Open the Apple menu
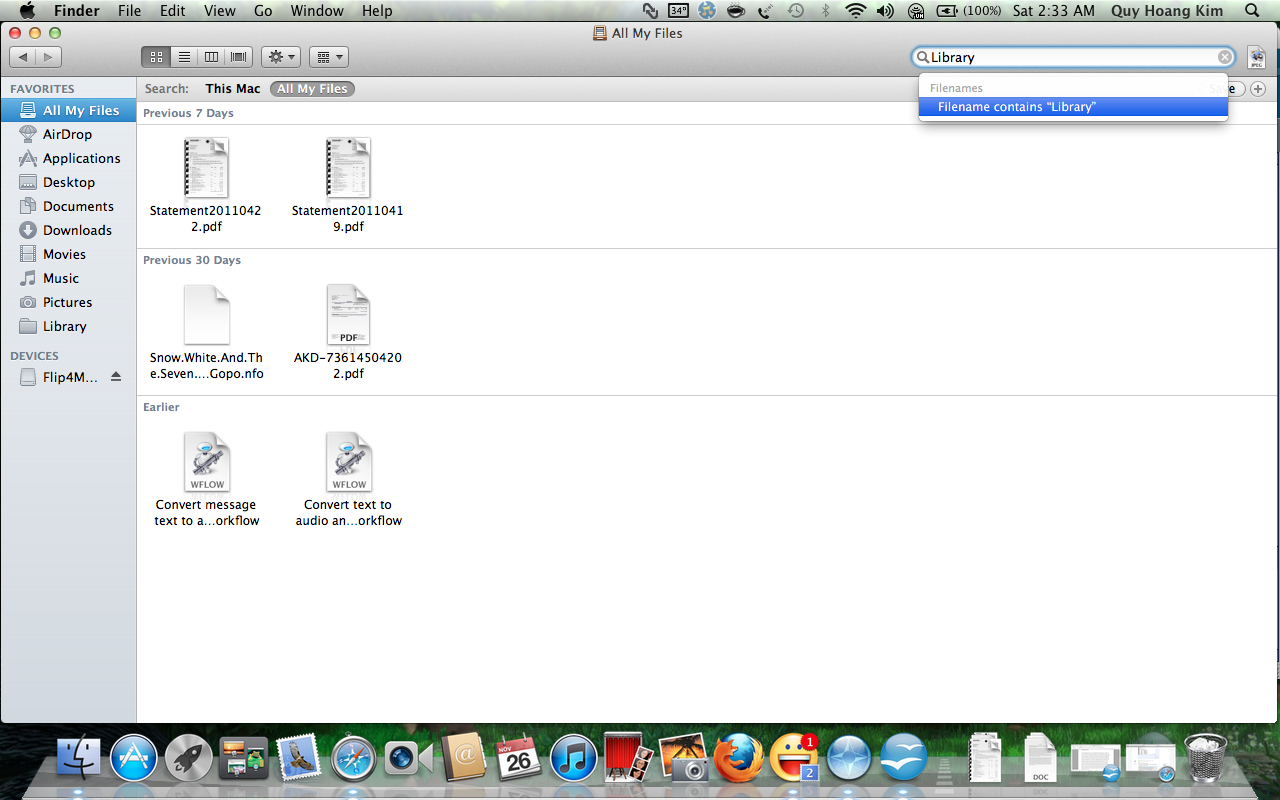The width and height of the screenshot is (1280, 800). coord(27,11)
